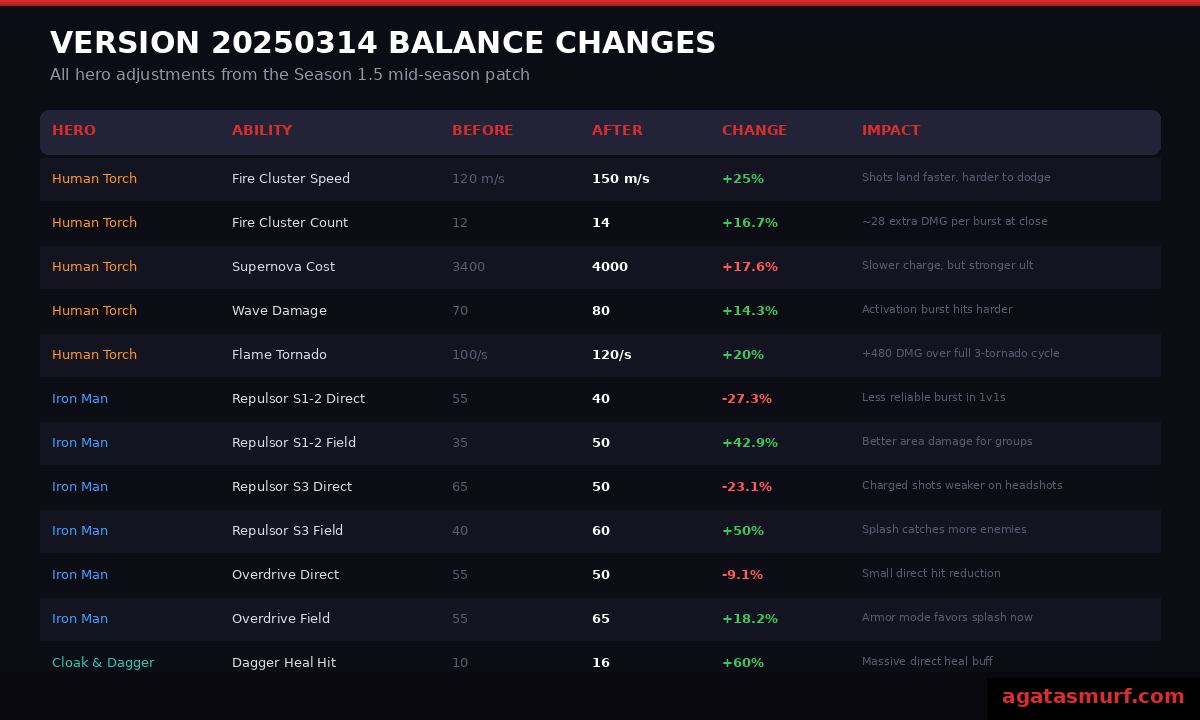Click 'Better area damage for groups' impact

pyautogui.click(x=947, y=442)
